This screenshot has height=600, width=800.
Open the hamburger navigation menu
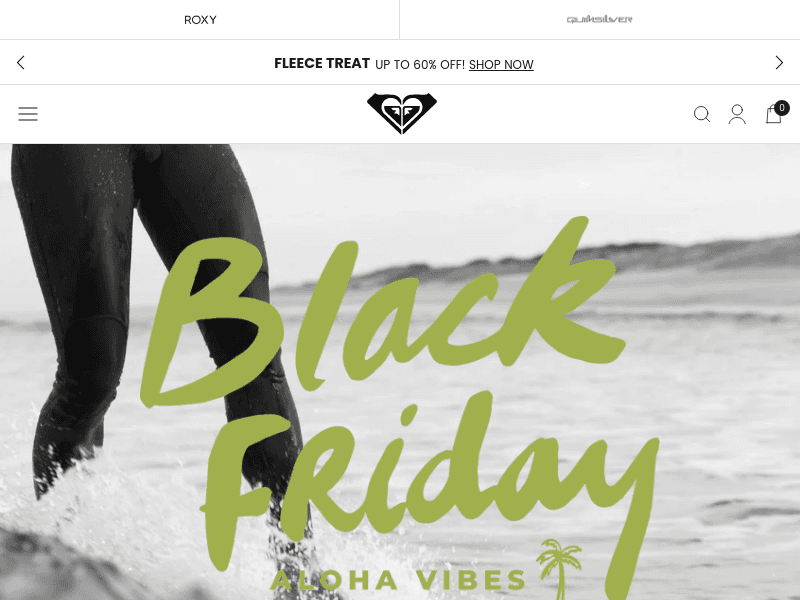(x=28, y=114)
